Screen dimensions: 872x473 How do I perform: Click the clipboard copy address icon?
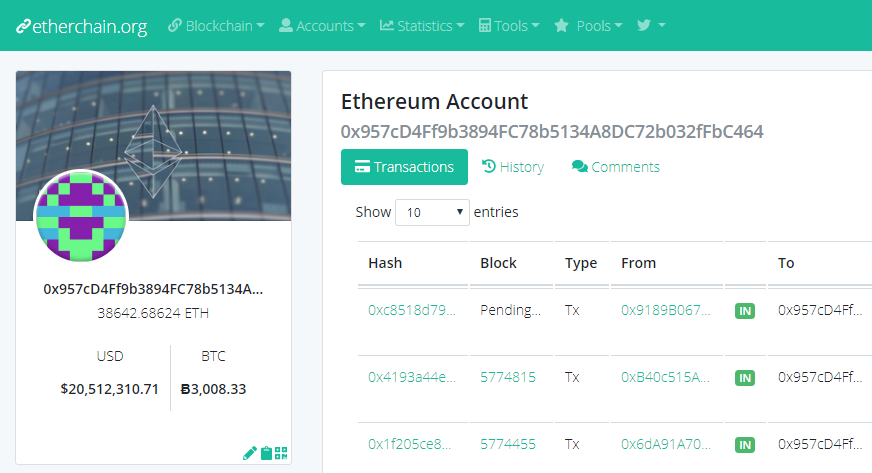(x=266, y=453)
